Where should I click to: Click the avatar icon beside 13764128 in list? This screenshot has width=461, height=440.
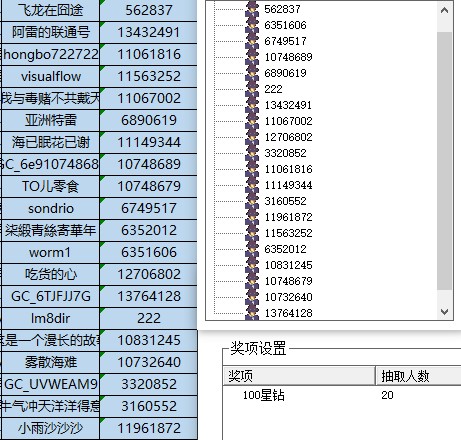coord(252,313)
